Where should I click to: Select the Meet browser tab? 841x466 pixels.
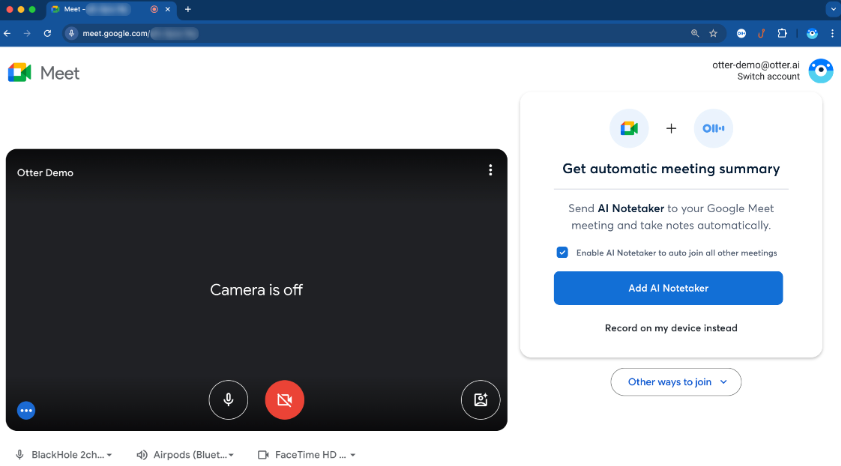[x=112, y=9]
